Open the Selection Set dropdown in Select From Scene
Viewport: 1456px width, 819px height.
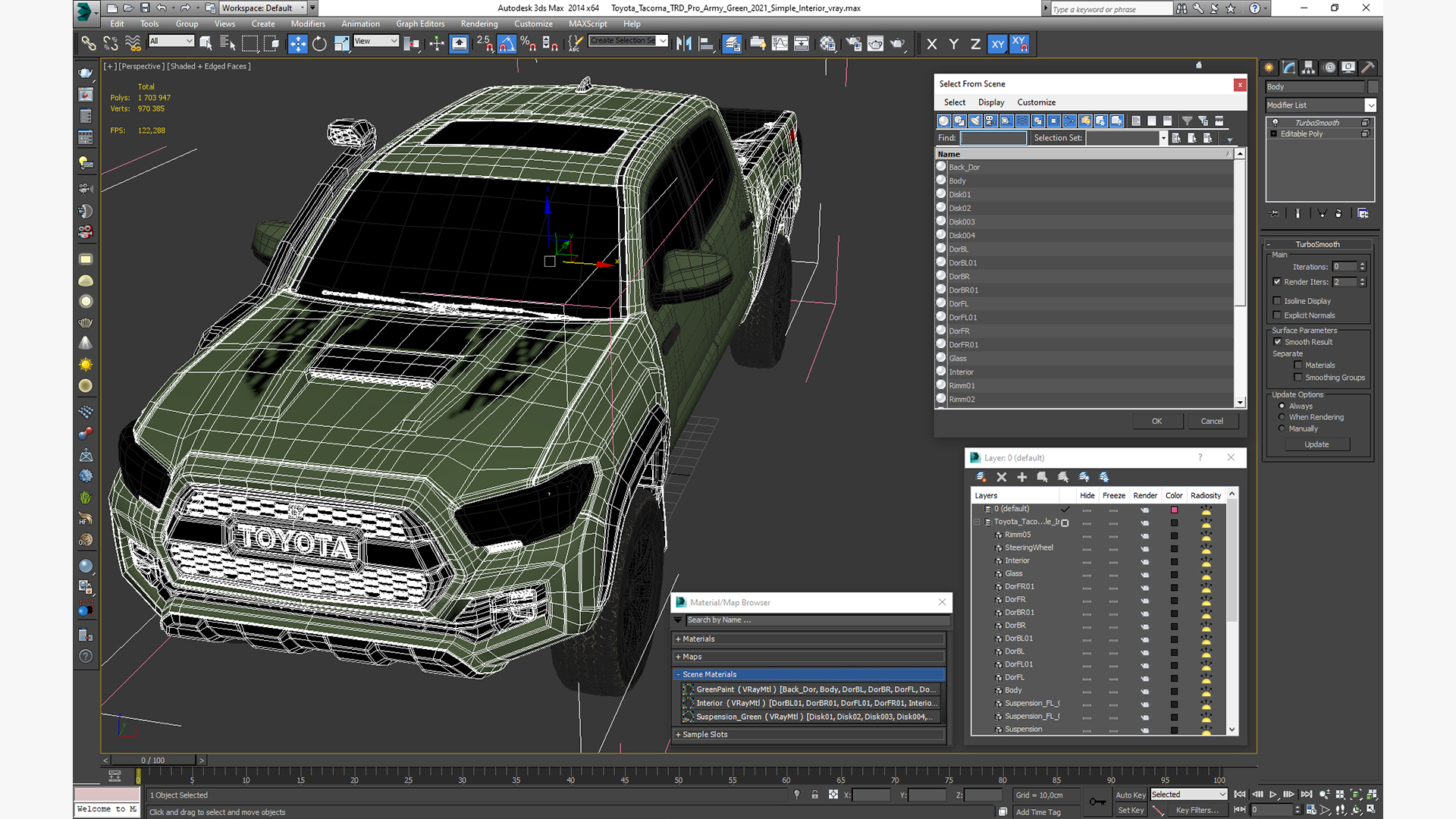tap(1163, 138)
